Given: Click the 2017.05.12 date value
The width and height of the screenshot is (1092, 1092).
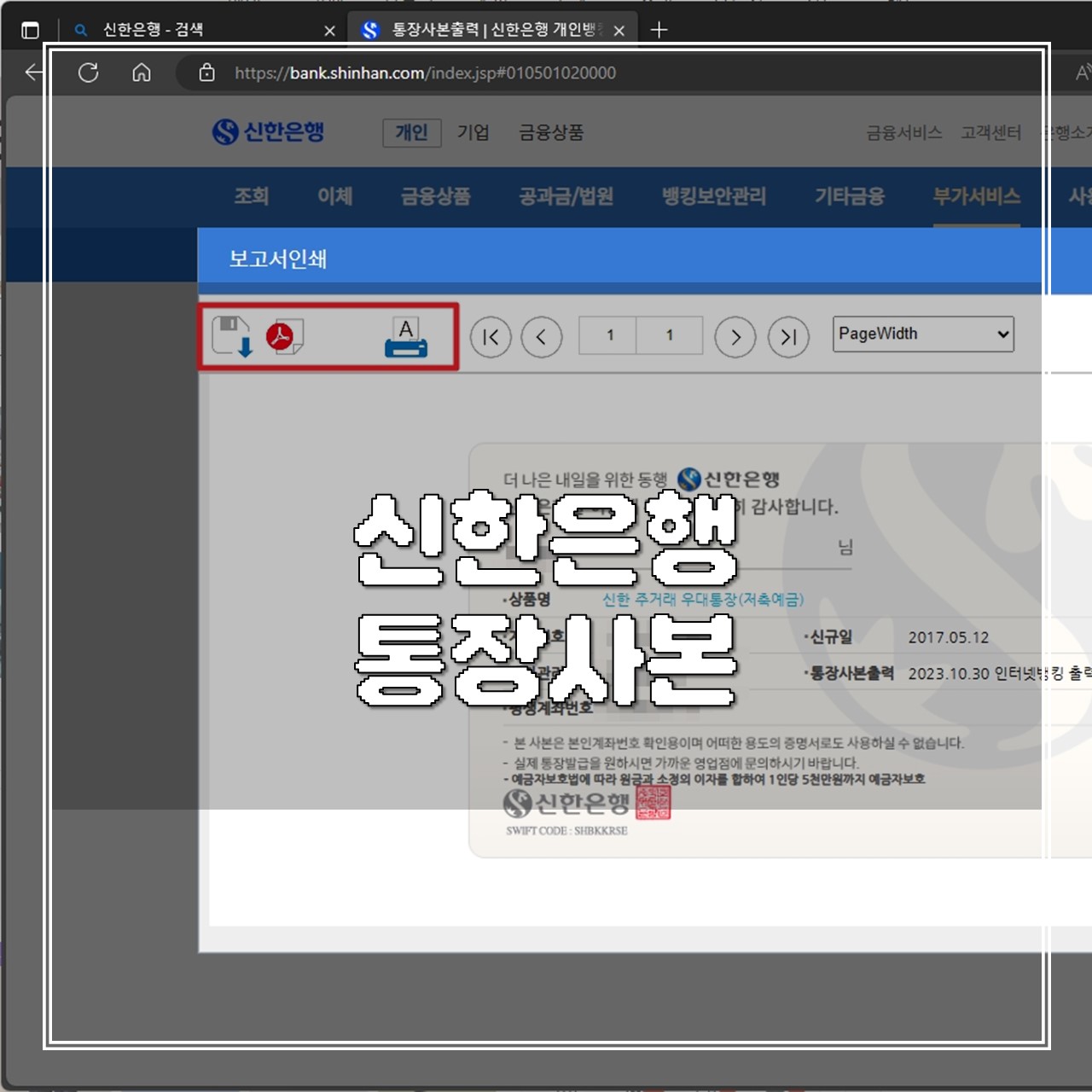Looking at the screenshot, I should [949, 637].
